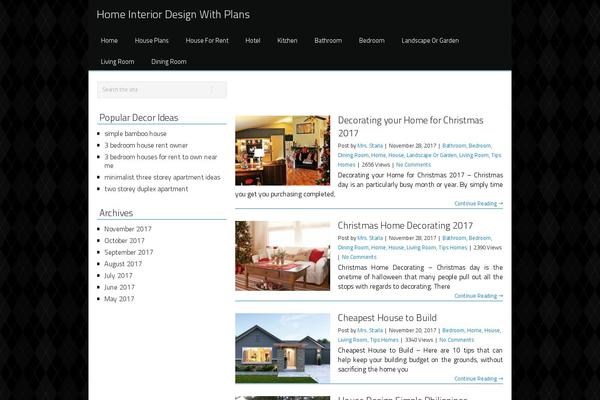Open Decorating your Home for Christmas 2017 thumbnail
600x400 pixels.
coord(282,151)
